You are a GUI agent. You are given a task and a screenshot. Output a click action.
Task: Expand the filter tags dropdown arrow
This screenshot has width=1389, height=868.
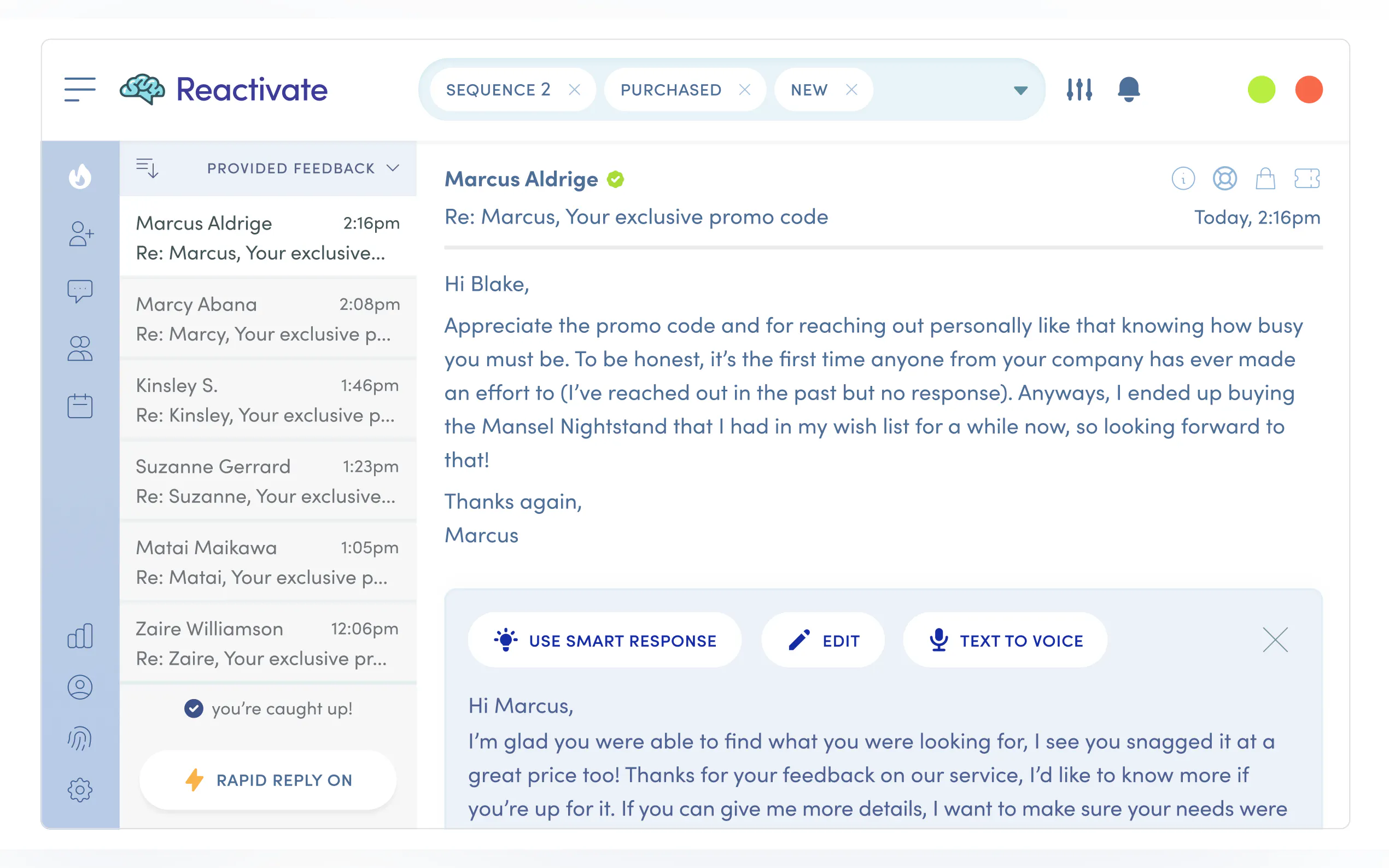[x=1020, y=90]
